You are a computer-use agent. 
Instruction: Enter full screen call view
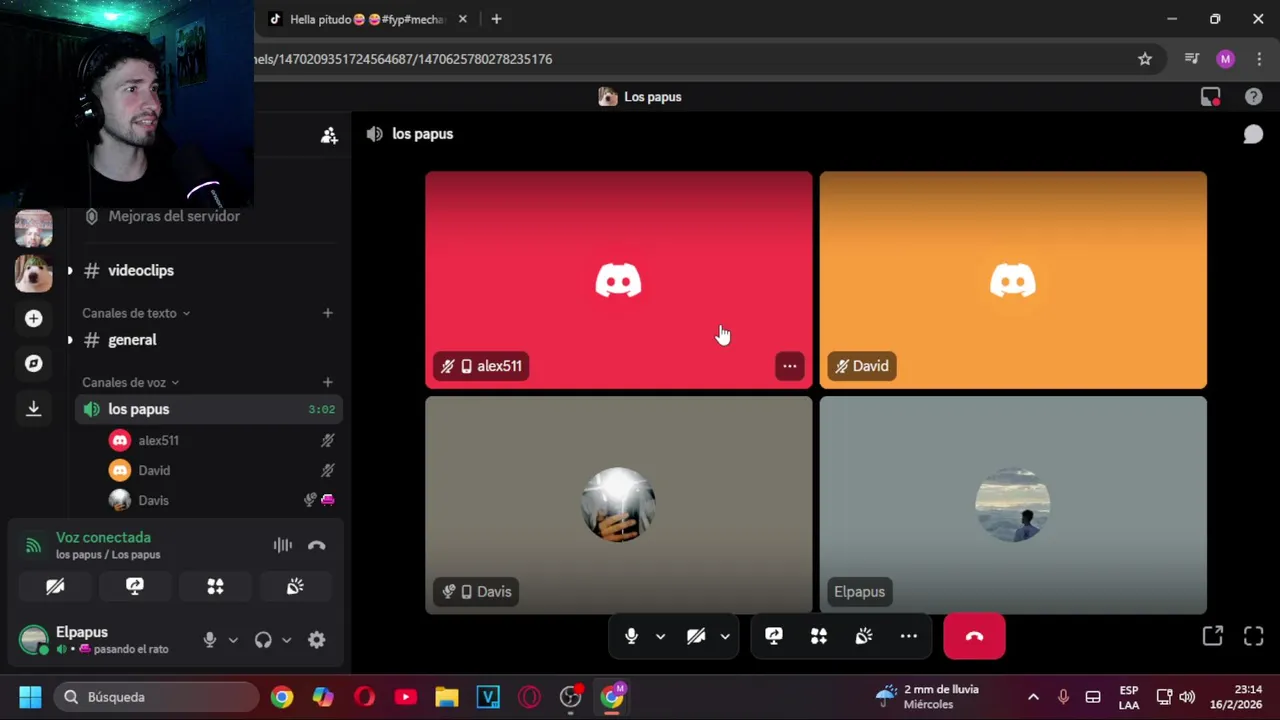1254,636
